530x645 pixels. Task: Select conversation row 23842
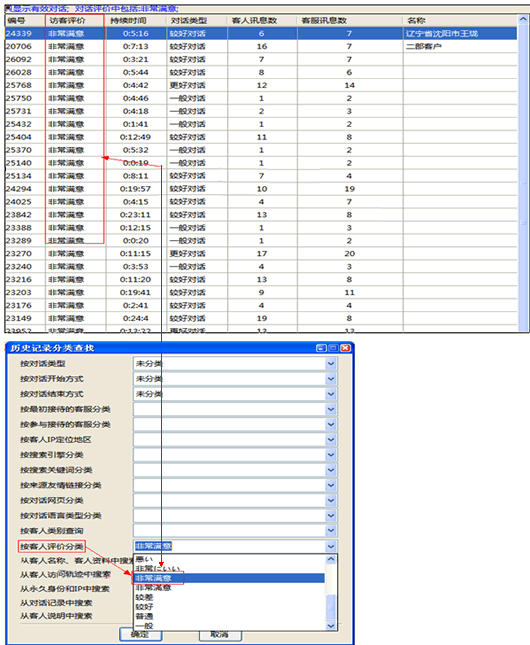point(261,215)
